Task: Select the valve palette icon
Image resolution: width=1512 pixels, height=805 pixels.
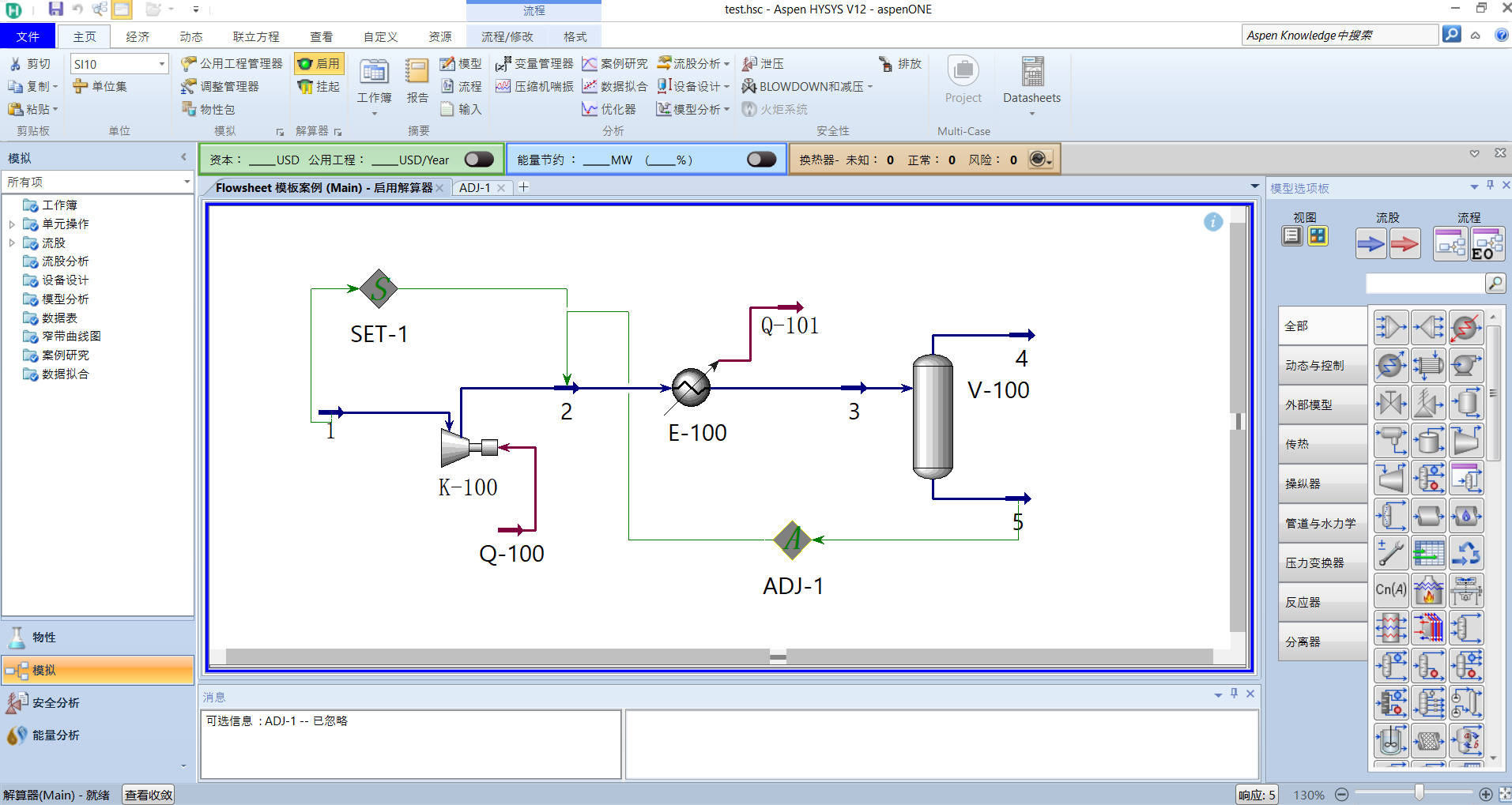Action: (x=1391, y=404)
